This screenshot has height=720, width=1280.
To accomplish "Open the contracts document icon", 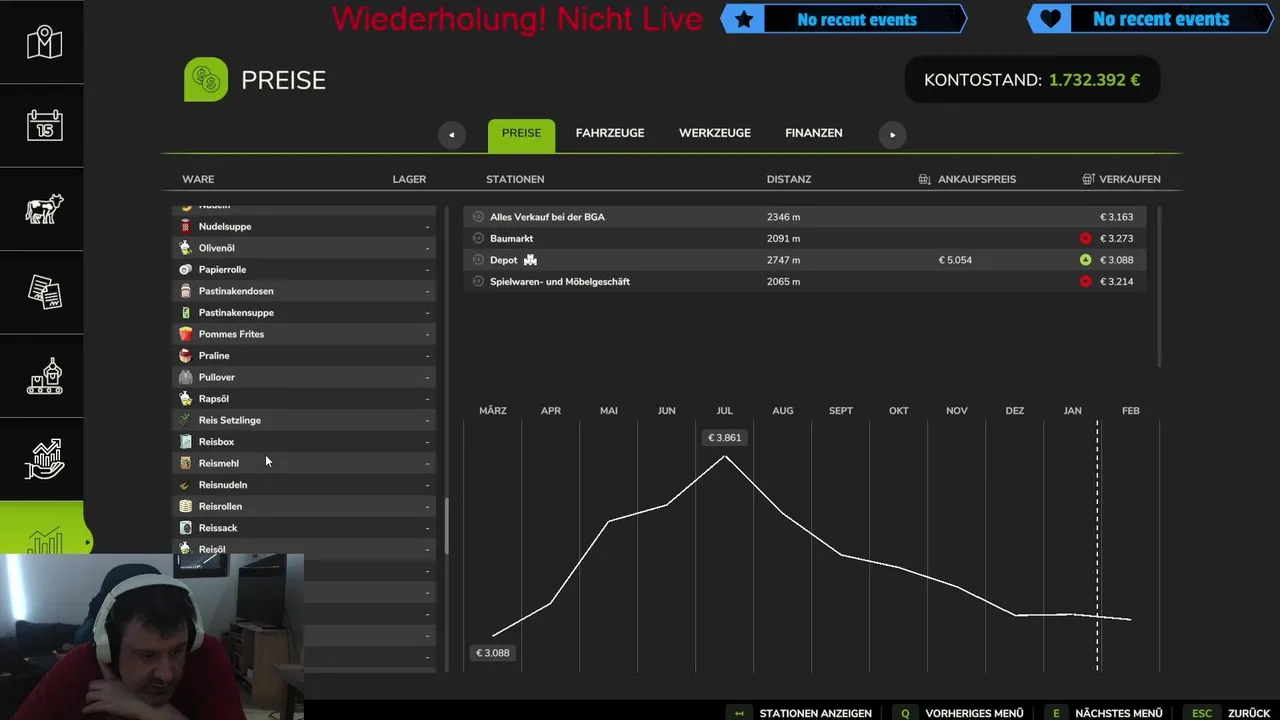I will (x=45, y=292).
